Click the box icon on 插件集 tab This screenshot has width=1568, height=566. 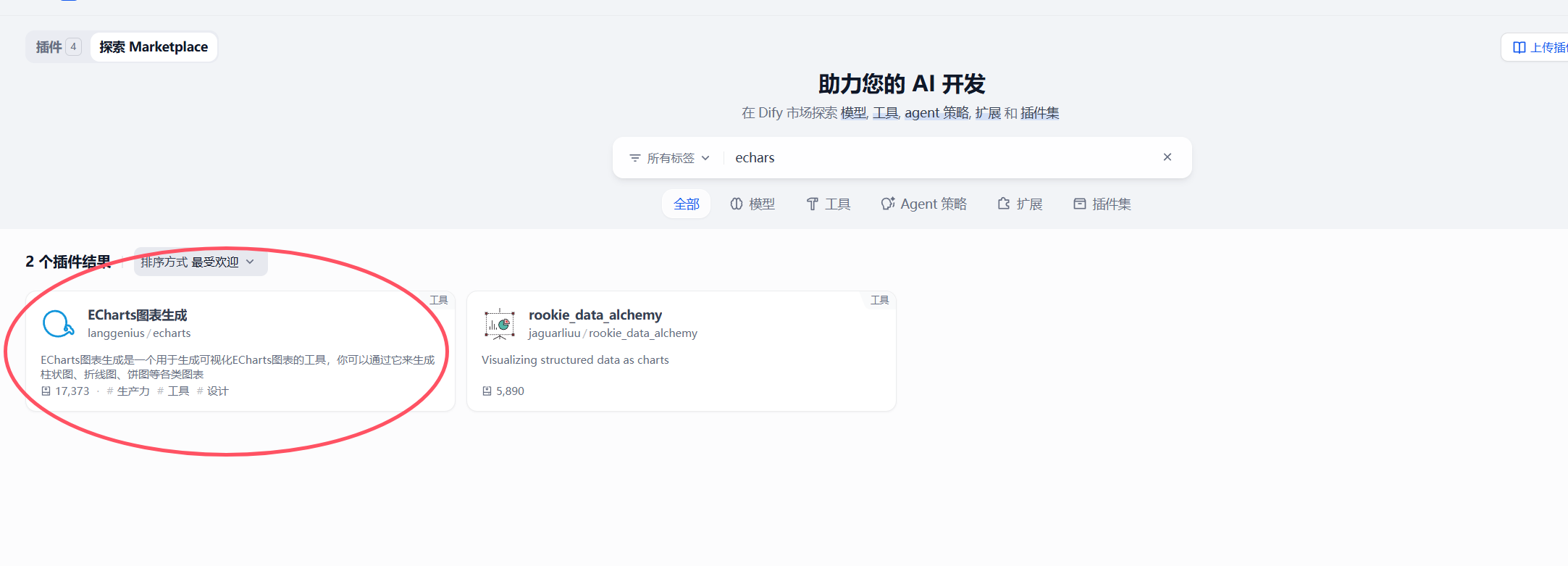[1080, 204]
